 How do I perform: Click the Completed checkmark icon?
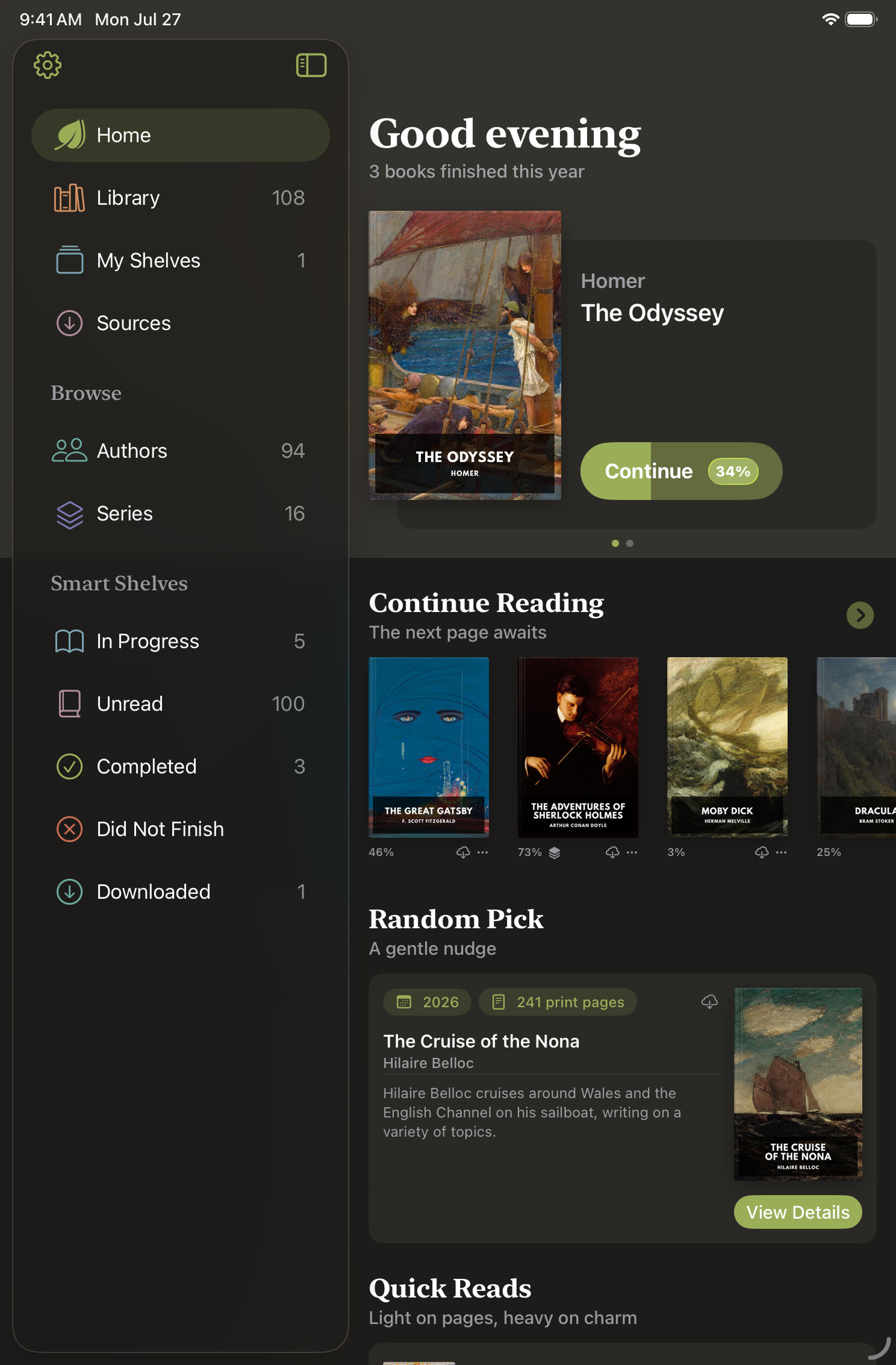coord(70,766)
